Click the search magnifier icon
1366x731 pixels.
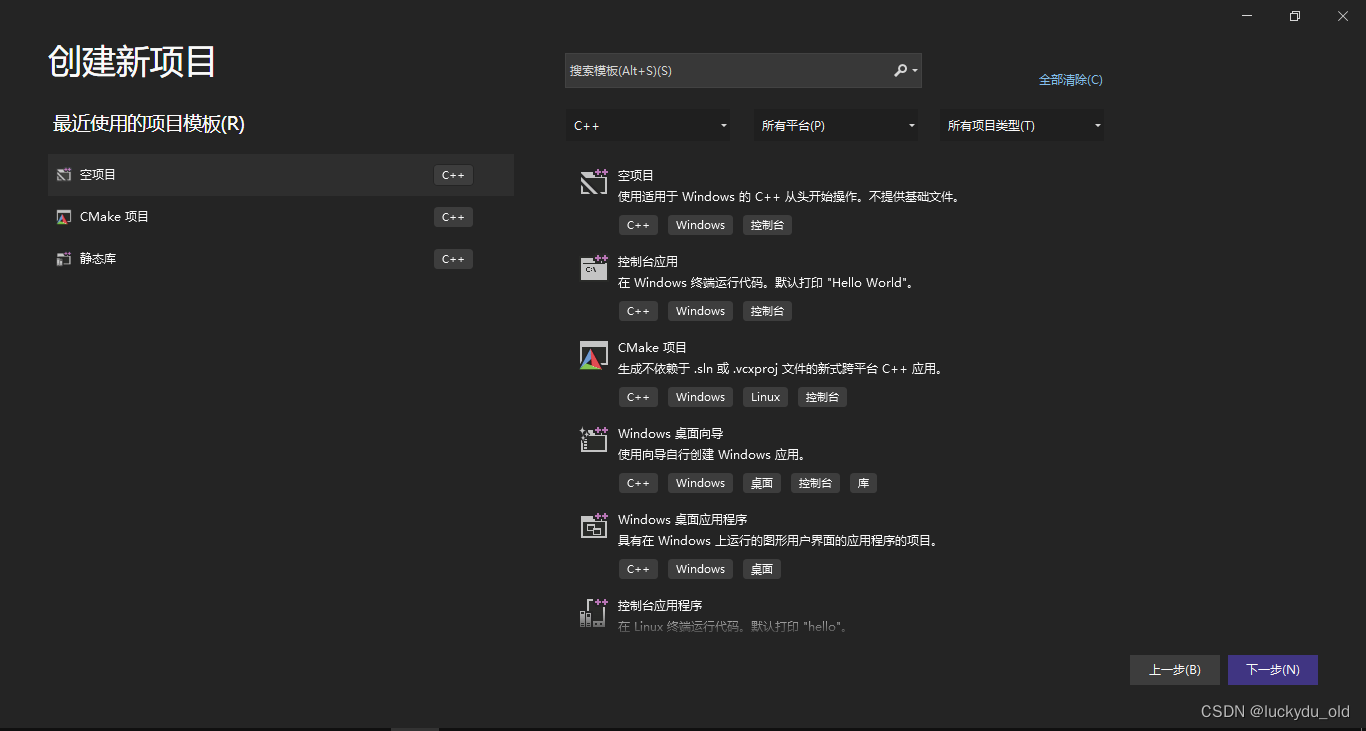pos(901,70)
